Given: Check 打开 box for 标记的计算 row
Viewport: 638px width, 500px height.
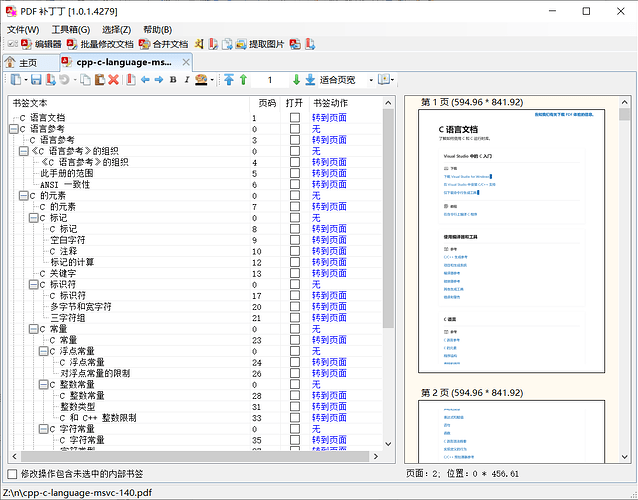Looking at the screenshot, I should point(295,262).
